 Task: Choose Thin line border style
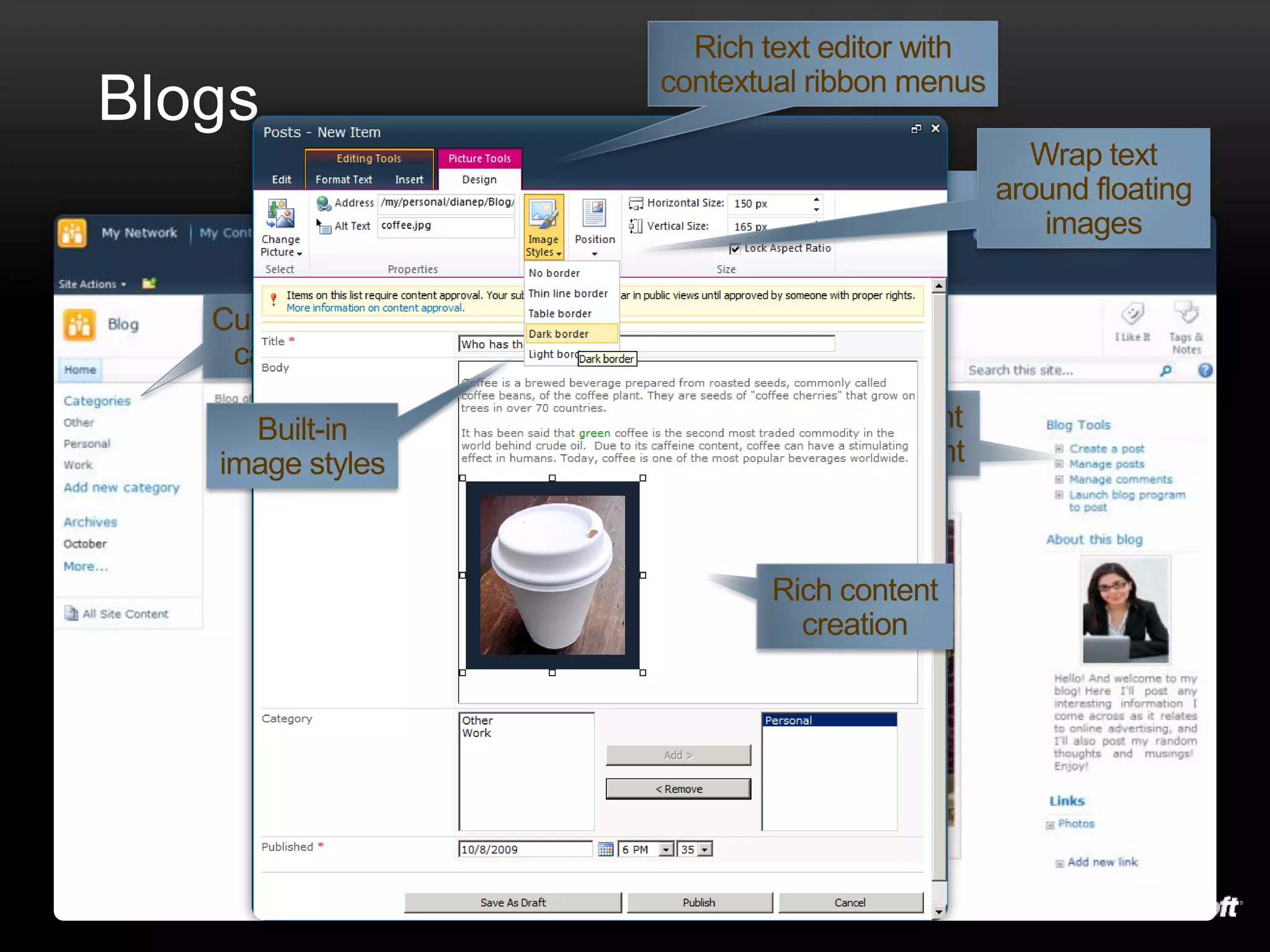(x=568, y=294)
